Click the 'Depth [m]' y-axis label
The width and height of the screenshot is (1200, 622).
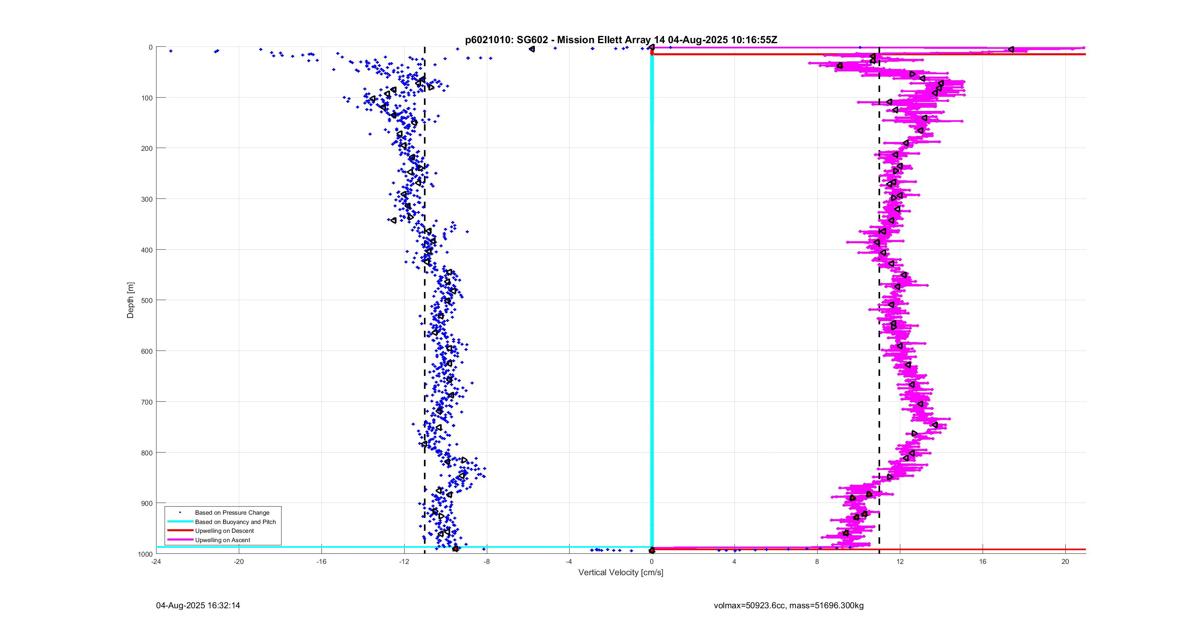click(x=131, y=300)
